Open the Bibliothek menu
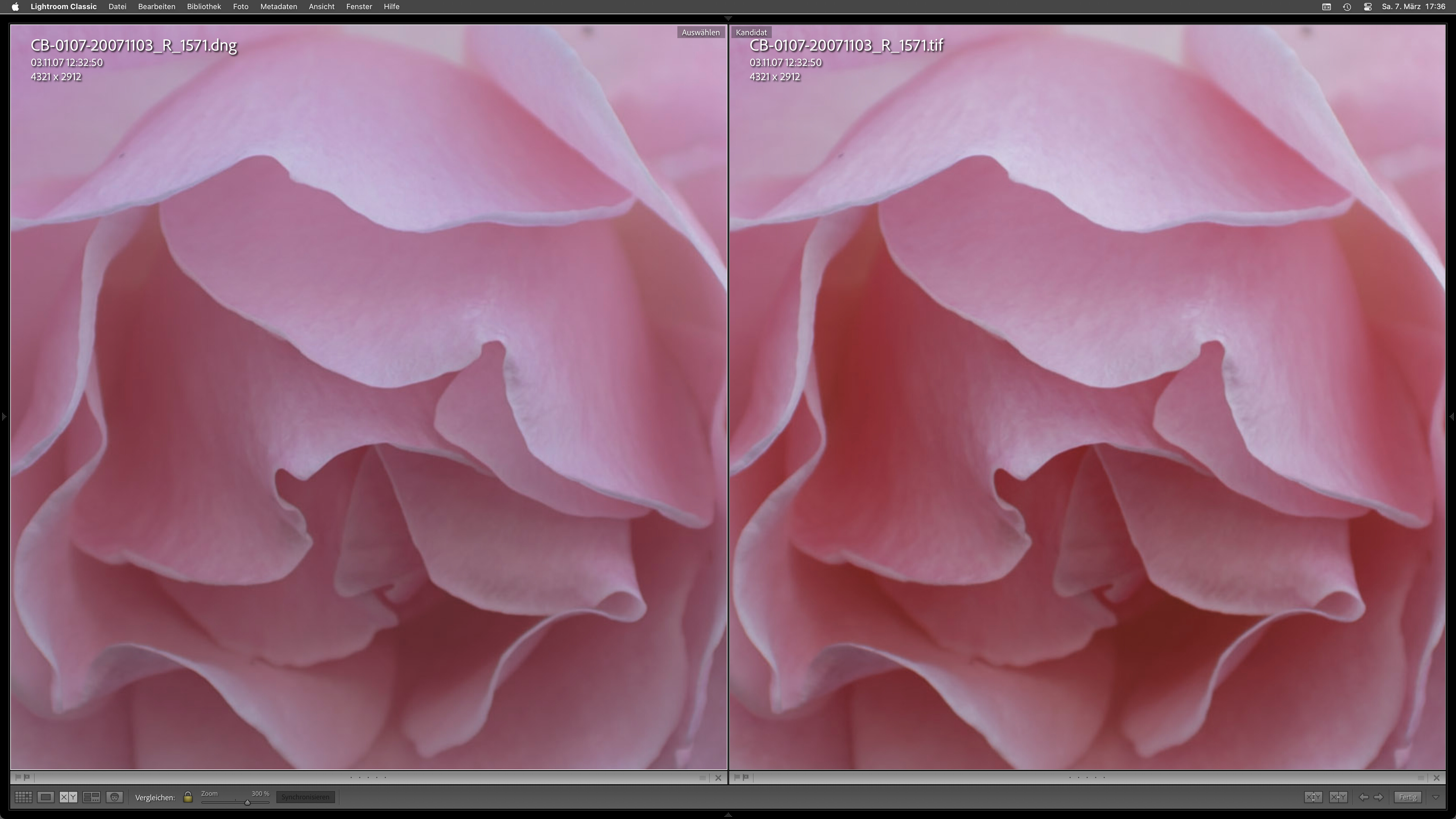Screen dimensions: 1456x819 (204, 7)
